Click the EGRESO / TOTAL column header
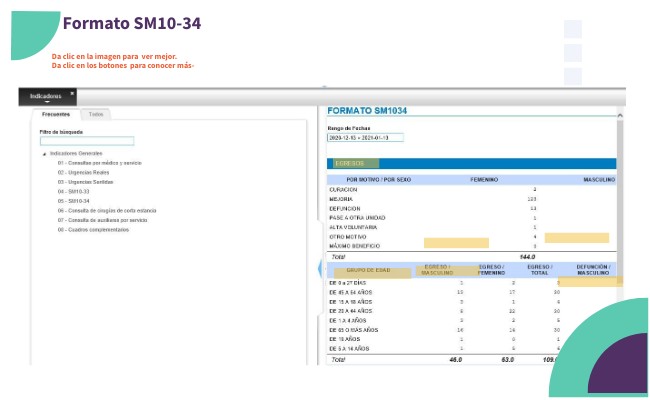This screenshot has height=400, width=650. [539, 270]
